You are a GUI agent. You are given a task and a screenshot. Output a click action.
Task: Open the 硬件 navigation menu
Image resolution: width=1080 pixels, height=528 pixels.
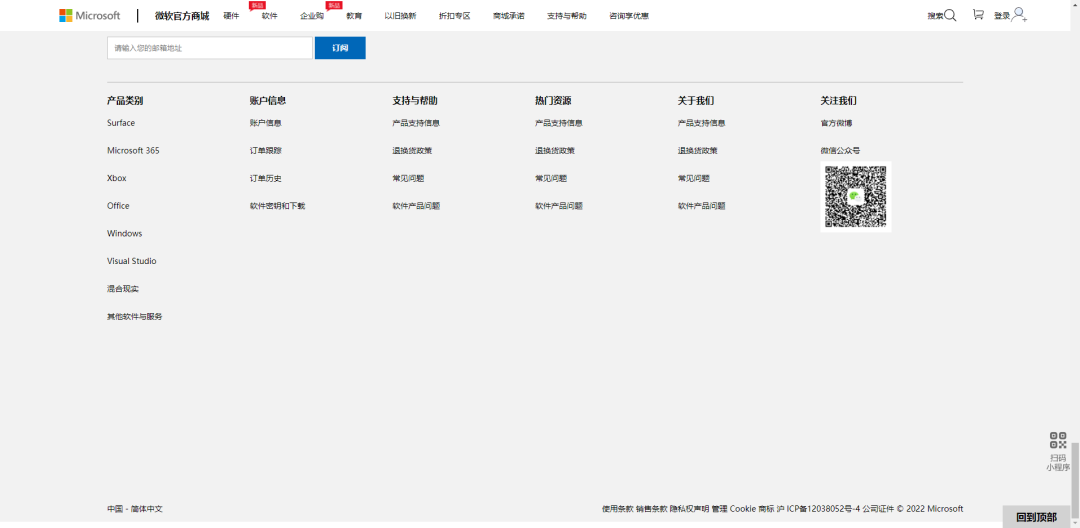pyautogui.click(x=231, y=16)
